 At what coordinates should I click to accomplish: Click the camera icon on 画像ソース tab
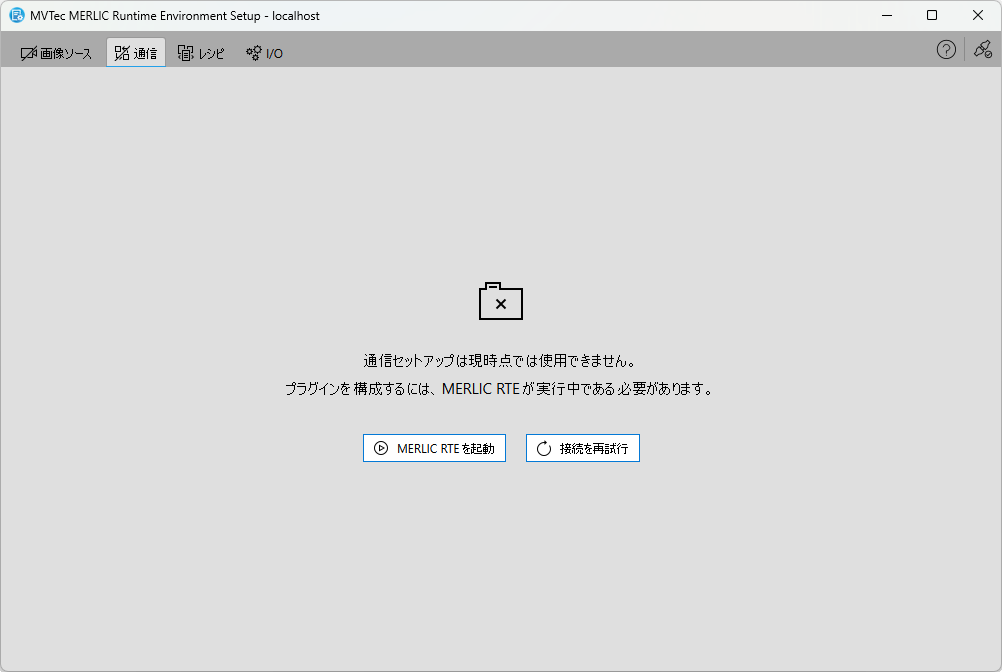point(28,53)
